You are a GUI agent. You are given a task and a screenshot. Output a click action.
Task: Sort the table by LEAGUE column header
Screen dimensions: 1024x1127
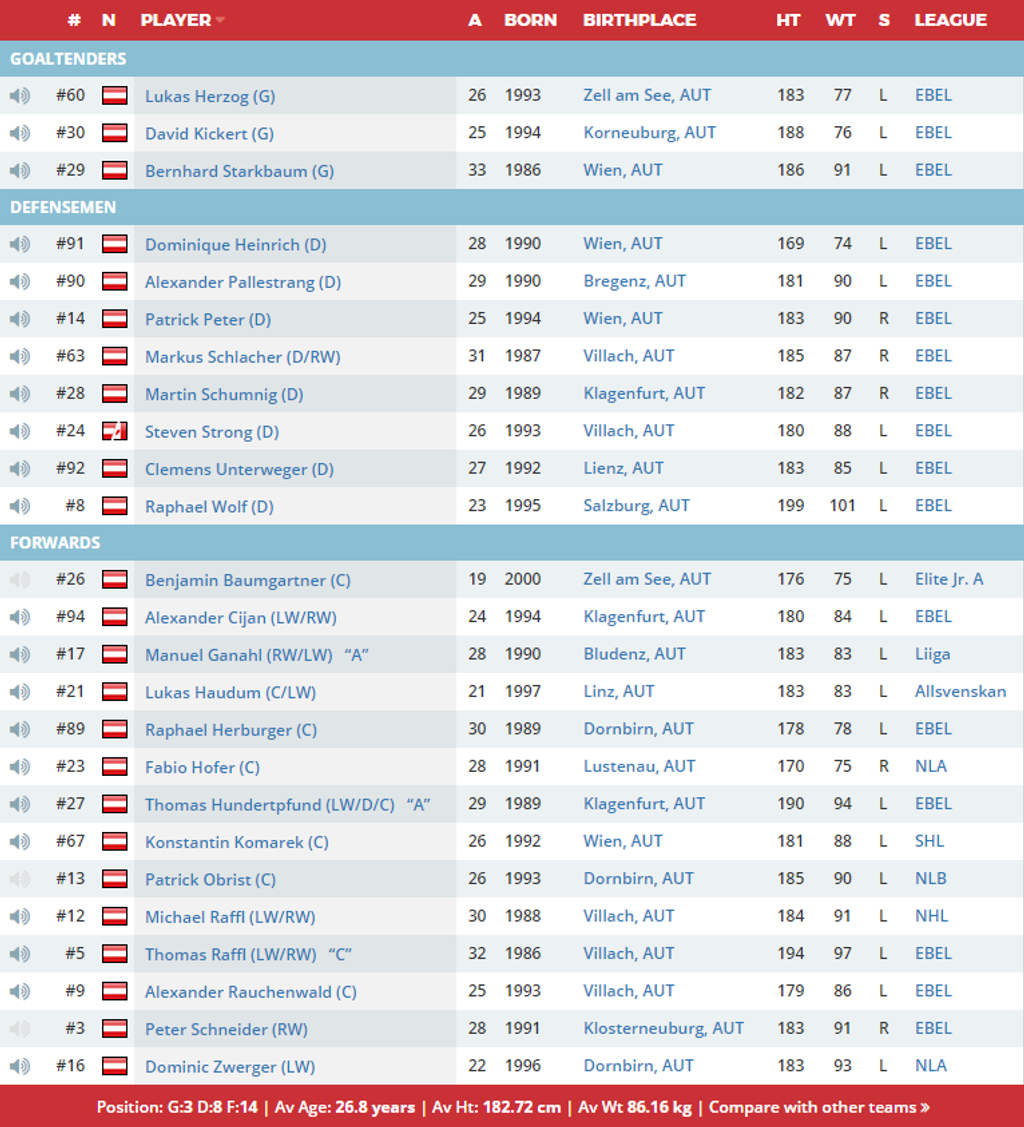pos(950,20)
